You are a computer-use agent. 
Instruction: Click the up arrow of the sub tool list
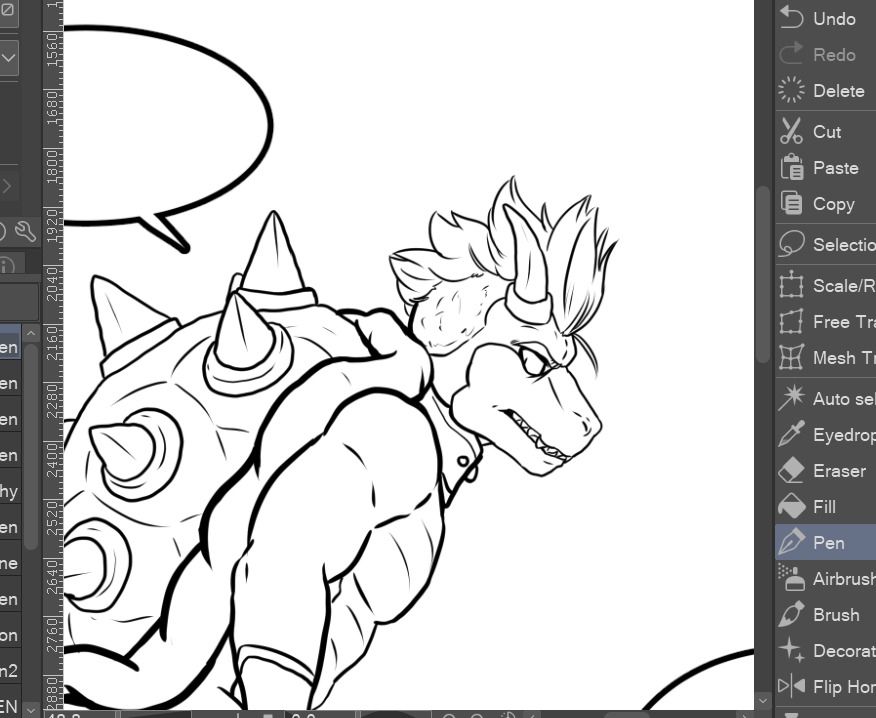pyautogui.click(x=31, y=334)
